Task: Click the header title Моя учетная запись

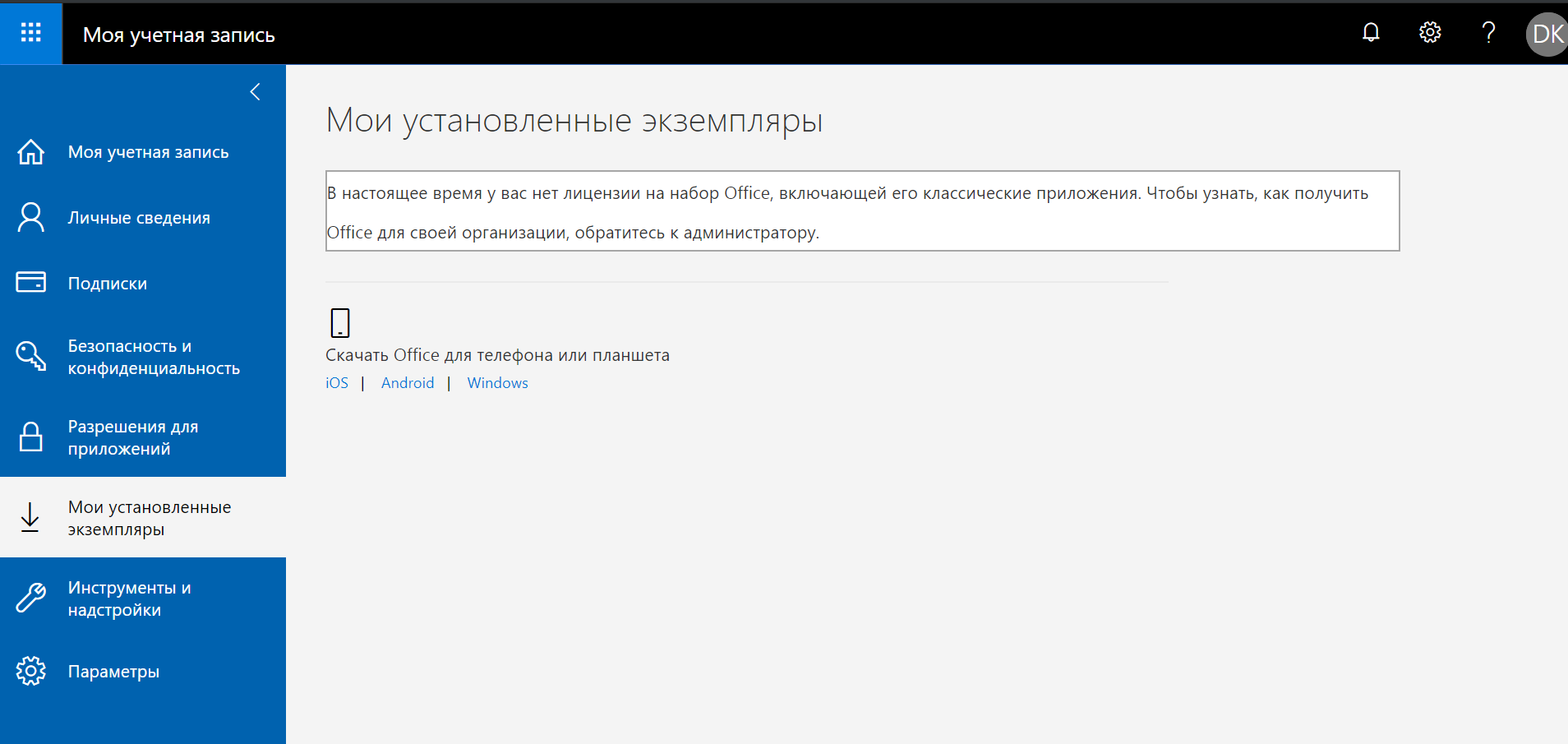Action: (179, 35)
